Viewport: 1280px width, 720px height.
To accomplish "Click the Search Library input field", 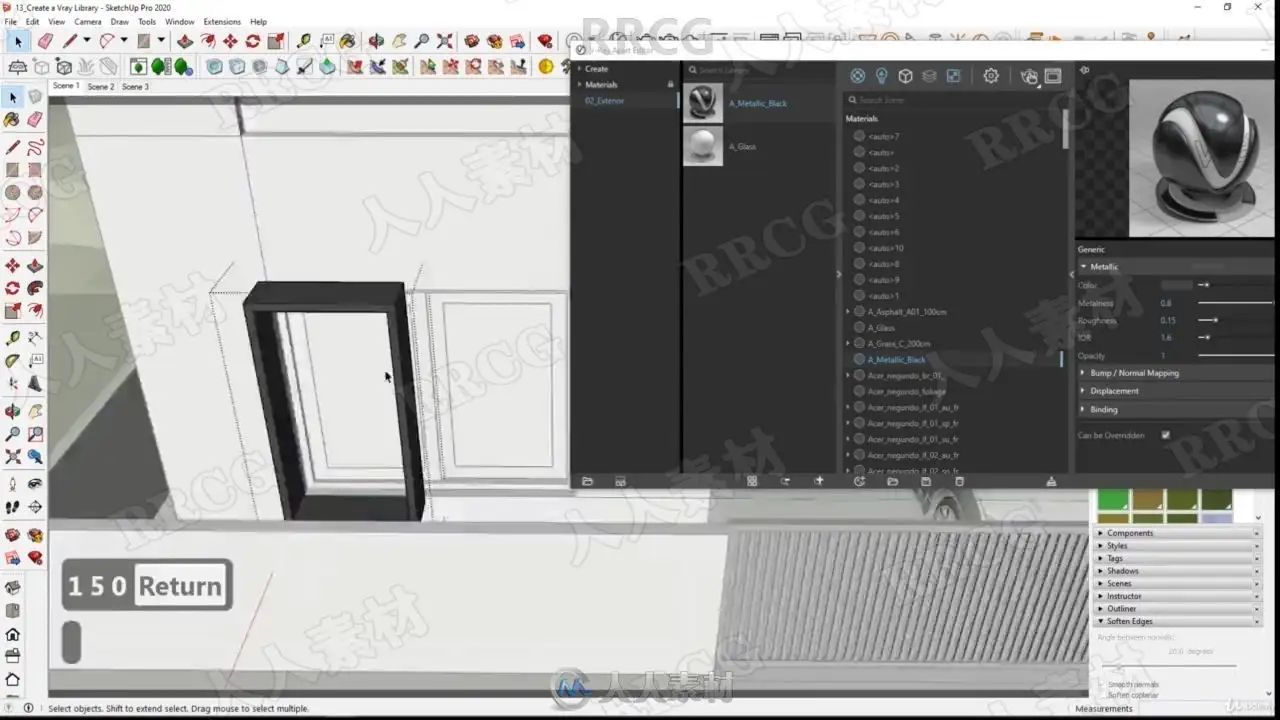I will tap(760, 70).
